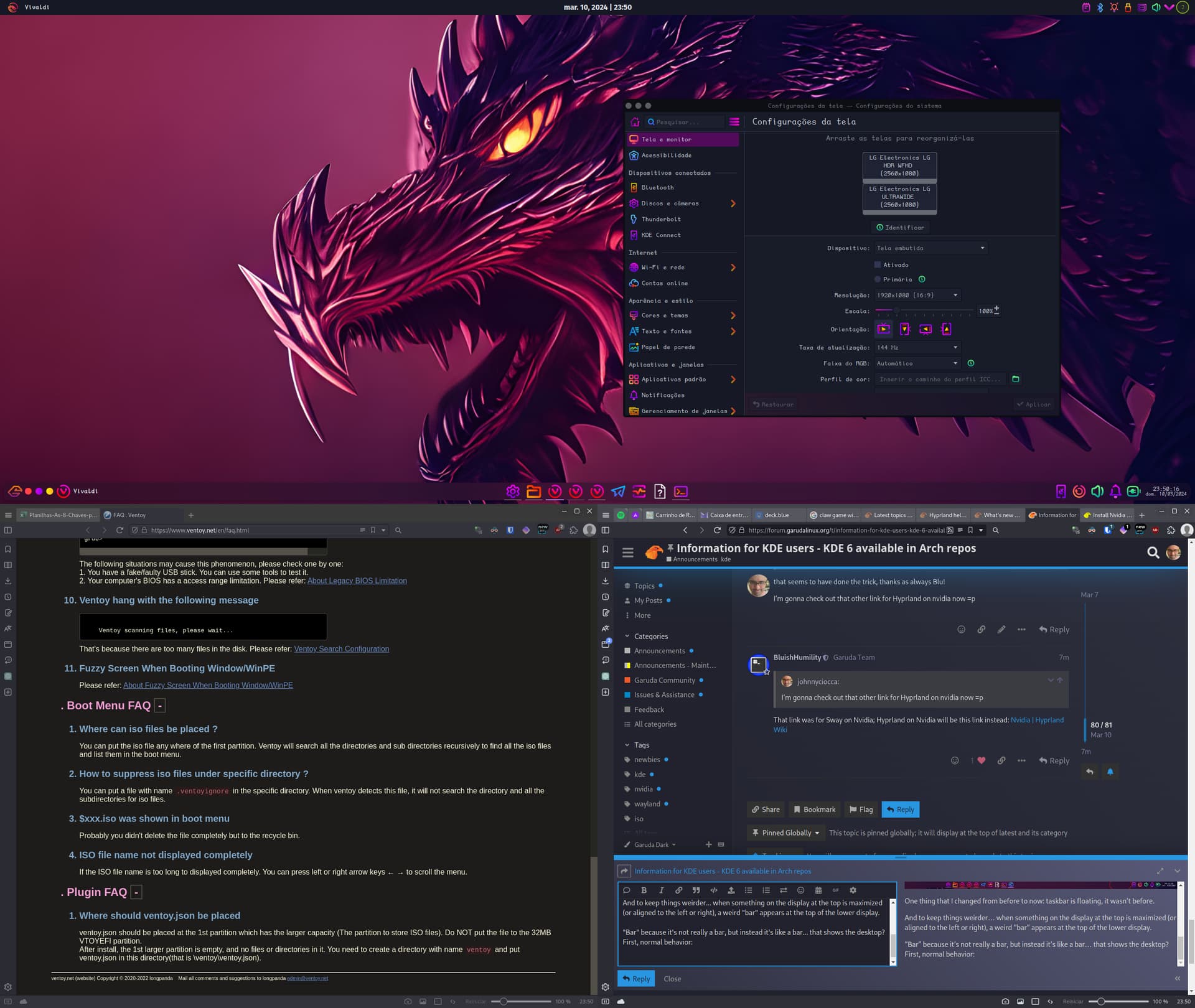Viewport: 1195px width, 1008px height.
Task: Select landscape orientation icon
Action: click(x=884, y=329)
